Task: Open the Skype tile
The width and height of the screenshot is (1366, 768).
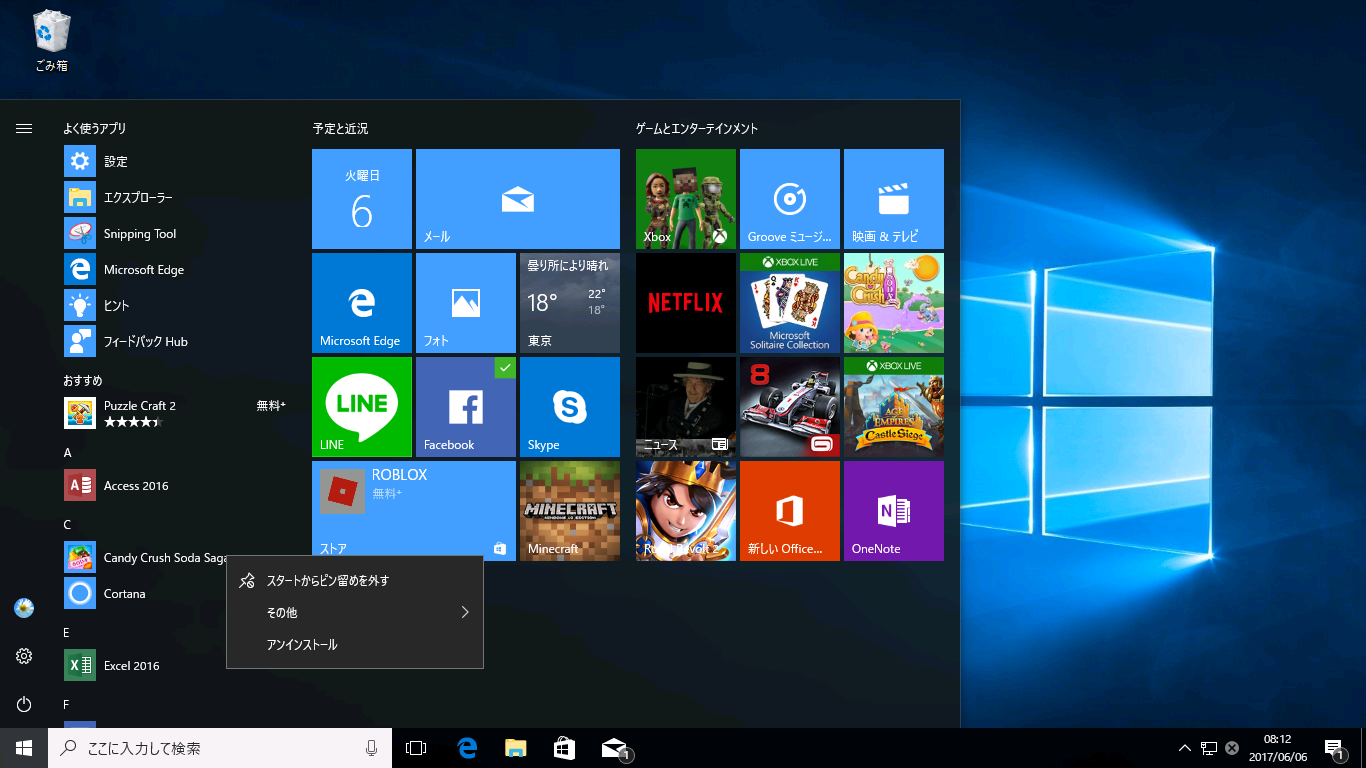Action: [569, 406]
